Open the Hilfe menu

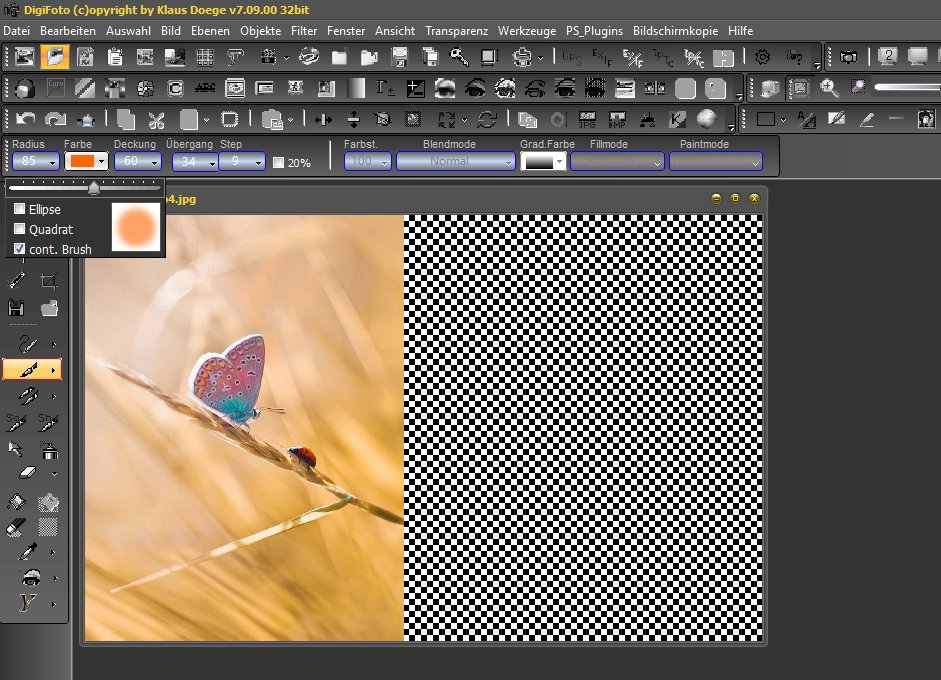(x=741, y=31)
